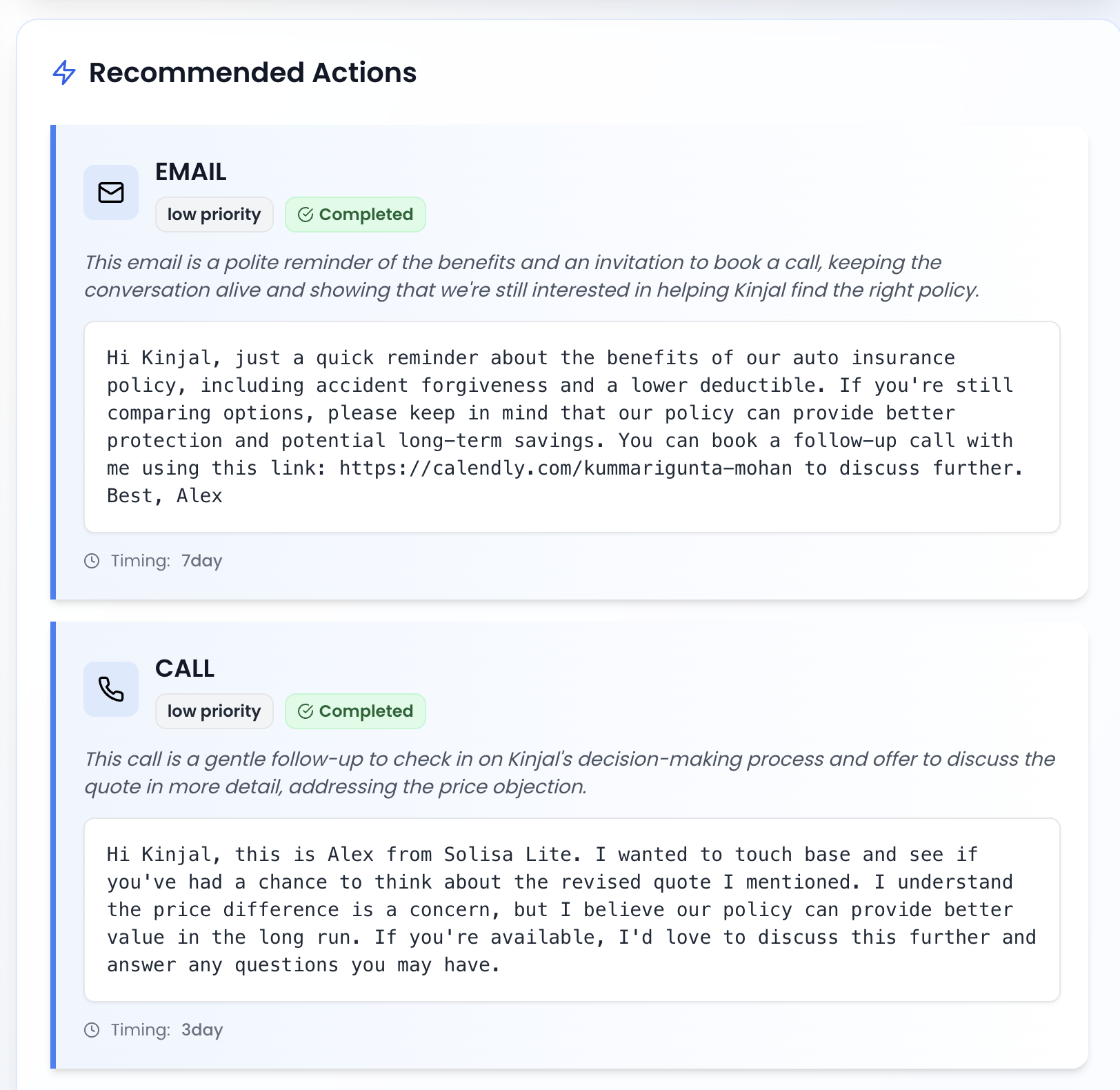The image size is (1120, 1090).
Task: Click the checkmark icon in EMAIL's Completed badge
Action: [306, 215]
